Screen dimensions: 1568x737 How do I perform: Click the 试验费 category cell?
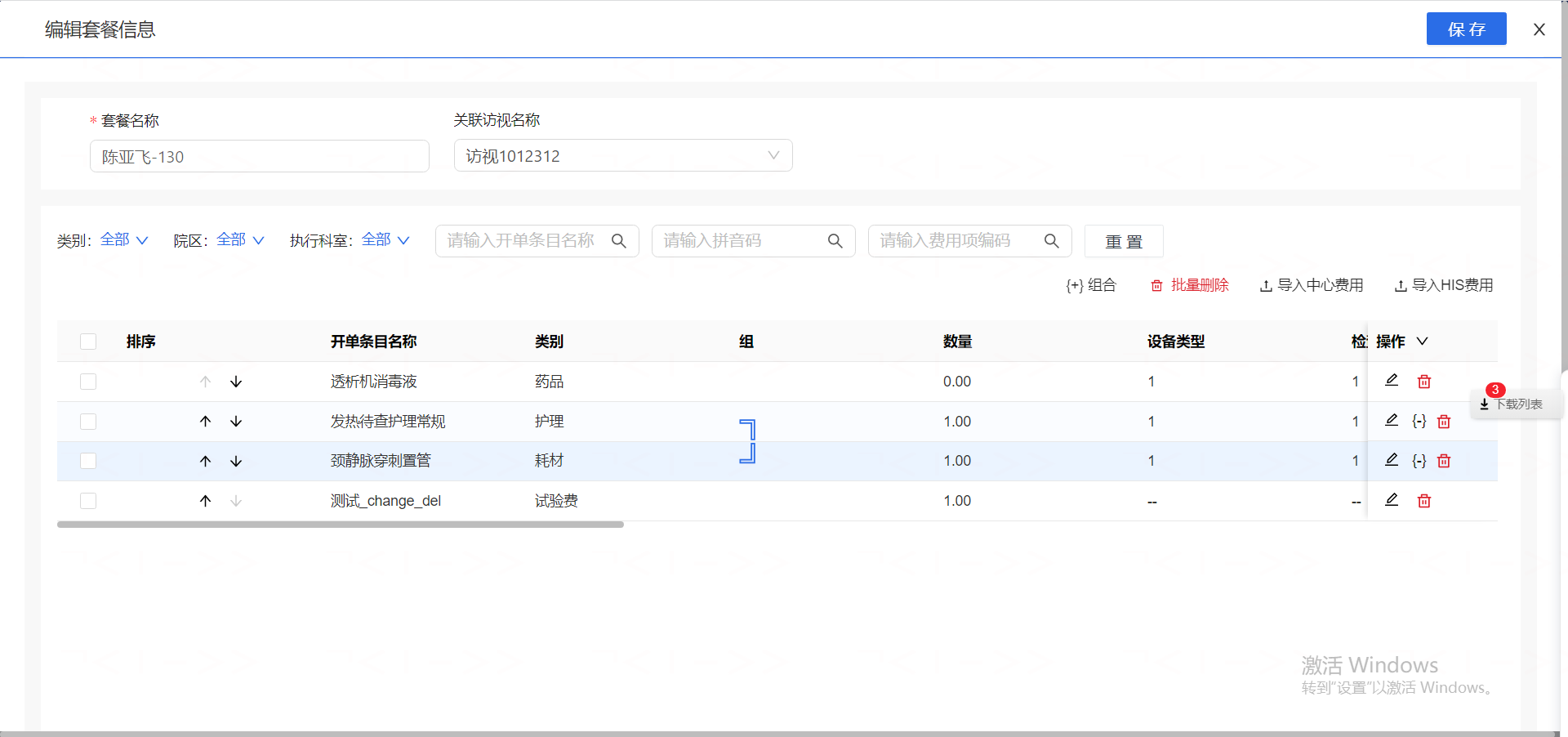pyautogui.click(x=556, y=501)
